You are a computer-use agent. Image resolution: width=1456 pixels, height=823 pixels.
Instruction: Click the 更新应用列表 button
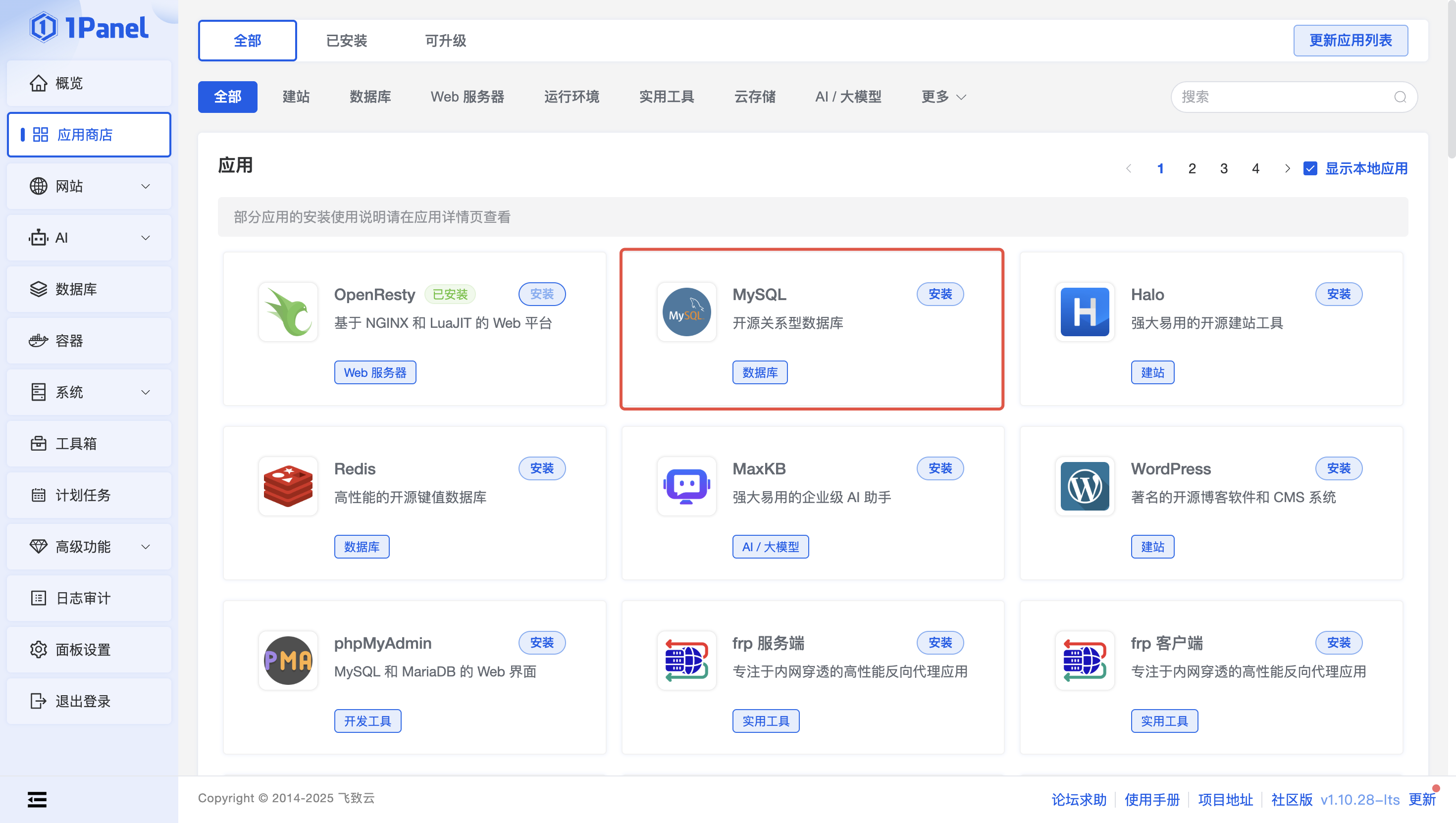1351,40
